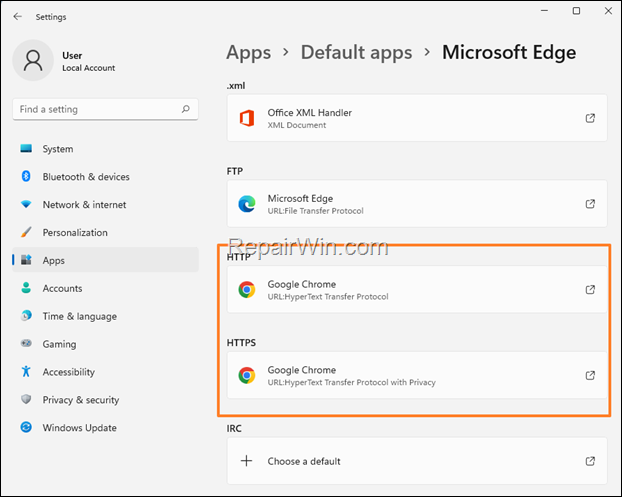Maximize the Settings window
Screen dimensions: 622x497
(576, 11)
